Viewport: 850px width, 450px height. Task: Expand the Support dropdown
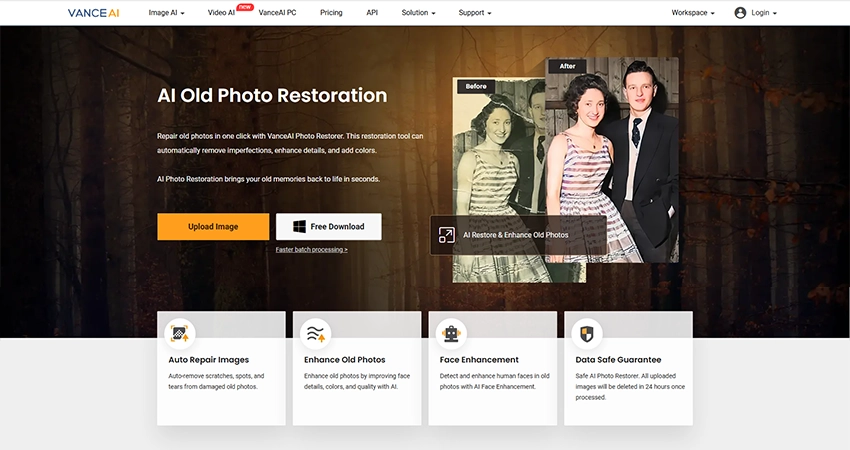coord(475,12)
